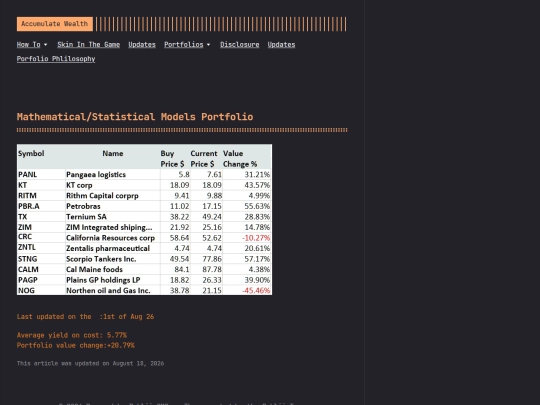Select the ZIM Integrated shiping name cell
Screen dimensions: 540x405
coord(113,227)
